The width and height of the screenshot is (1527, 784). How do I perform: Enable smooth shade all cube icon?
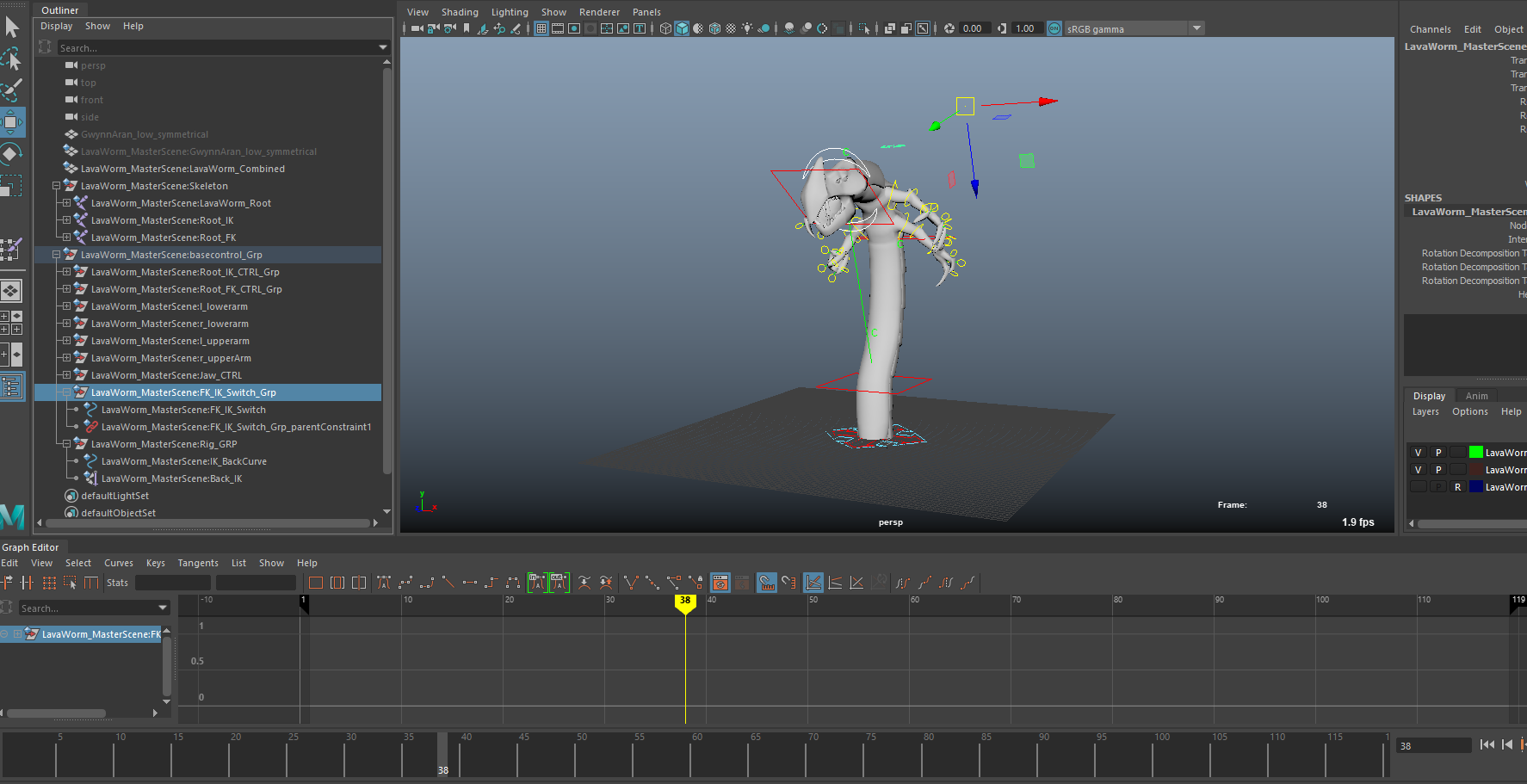(x=682, y=28)
